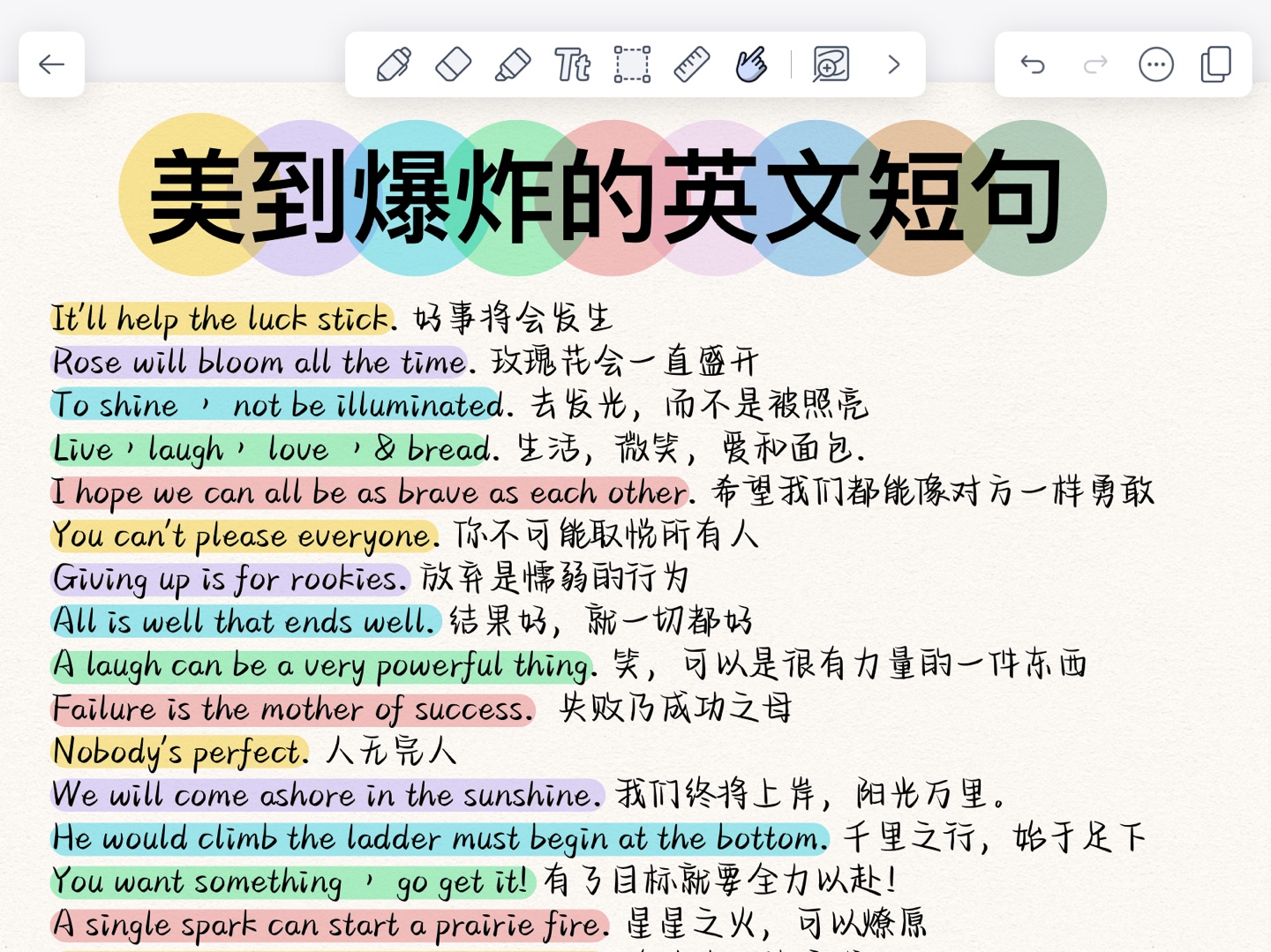Click the translation 好事将会发生
Viewport: 1271px width, 952px height.
[x=513, y=318]
